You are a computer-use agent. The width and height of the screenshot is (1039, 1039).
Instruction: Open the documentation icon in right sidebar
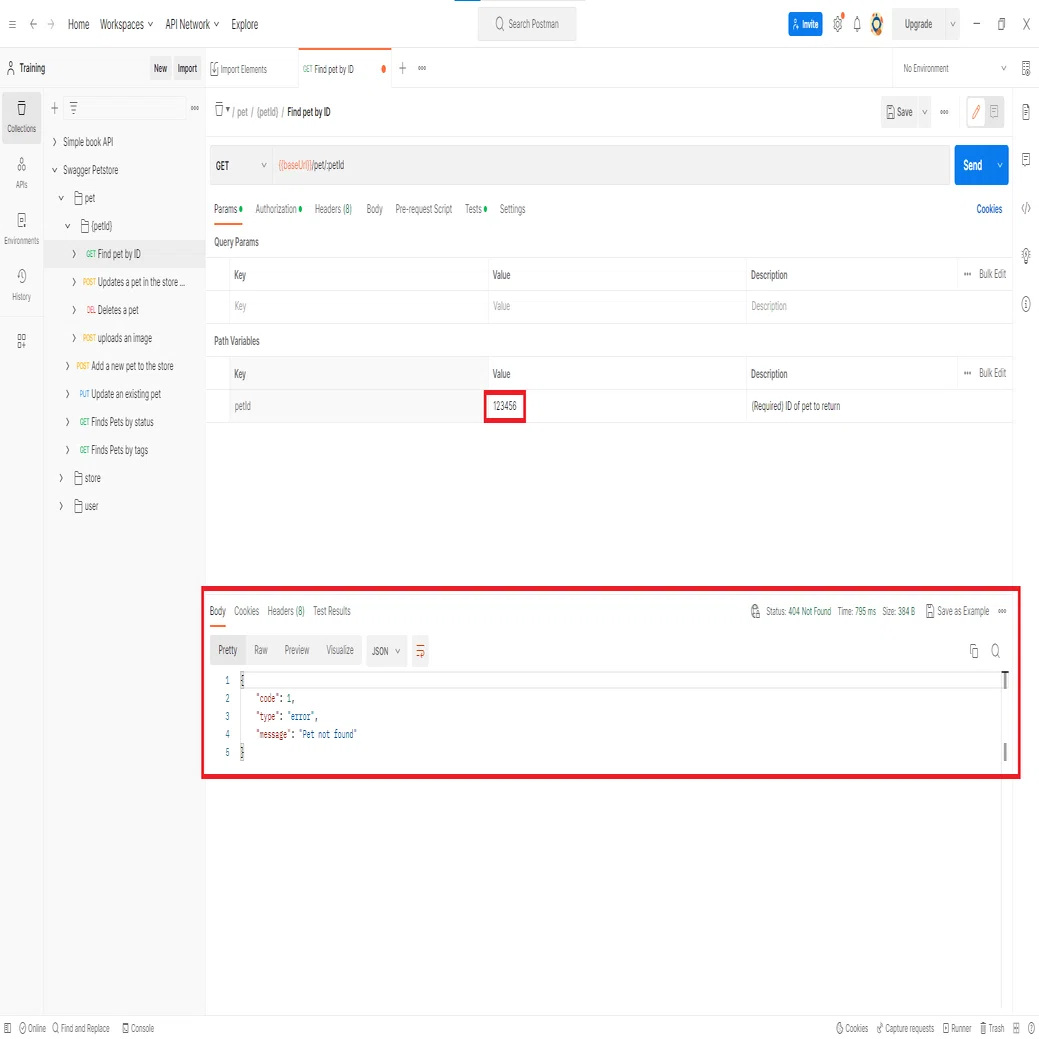pyautogui.click(x=1025, y=112)
